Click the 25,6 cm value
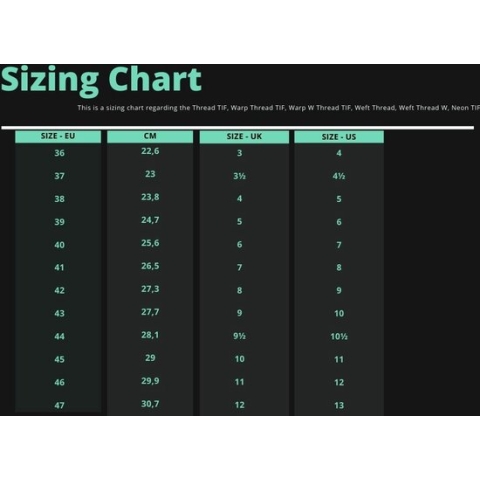The width and height of the screenshot is (480, 480). coord(150,243)
